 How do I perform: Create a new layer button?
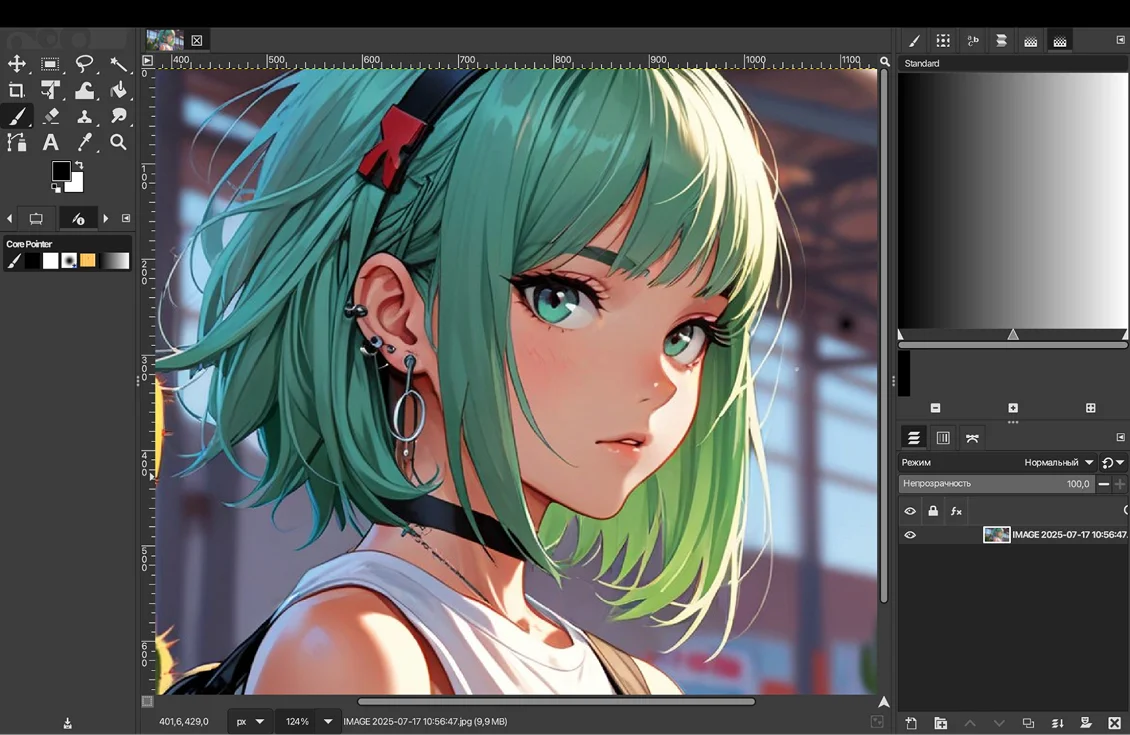(912, 723)
